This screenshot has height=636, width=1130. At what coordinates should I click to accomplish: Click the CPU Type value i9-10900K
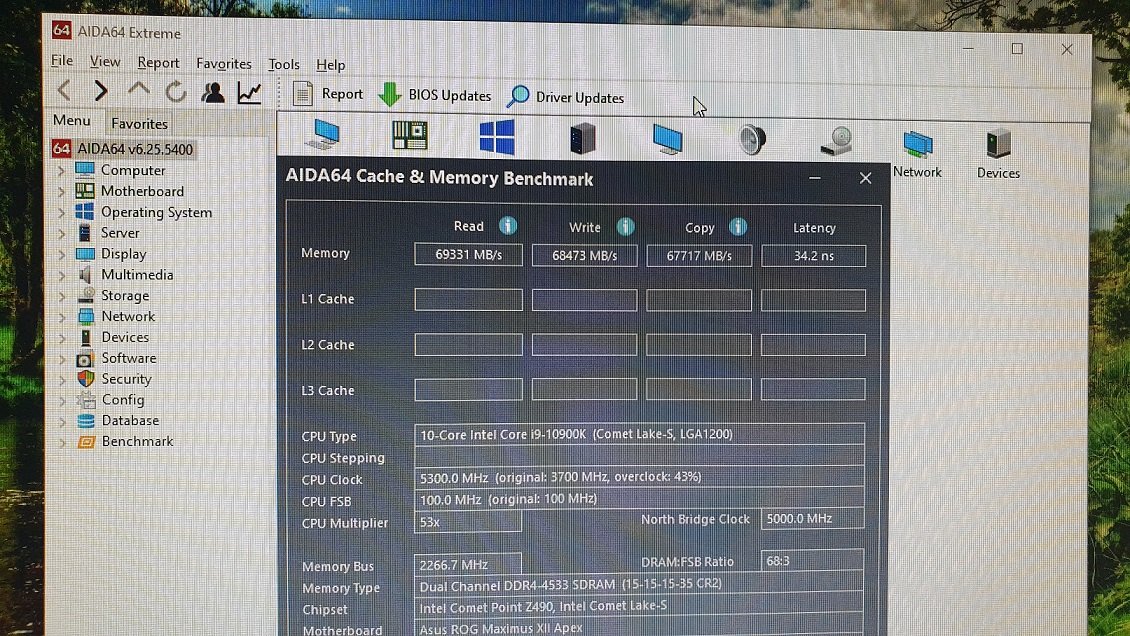pos(639,434)
